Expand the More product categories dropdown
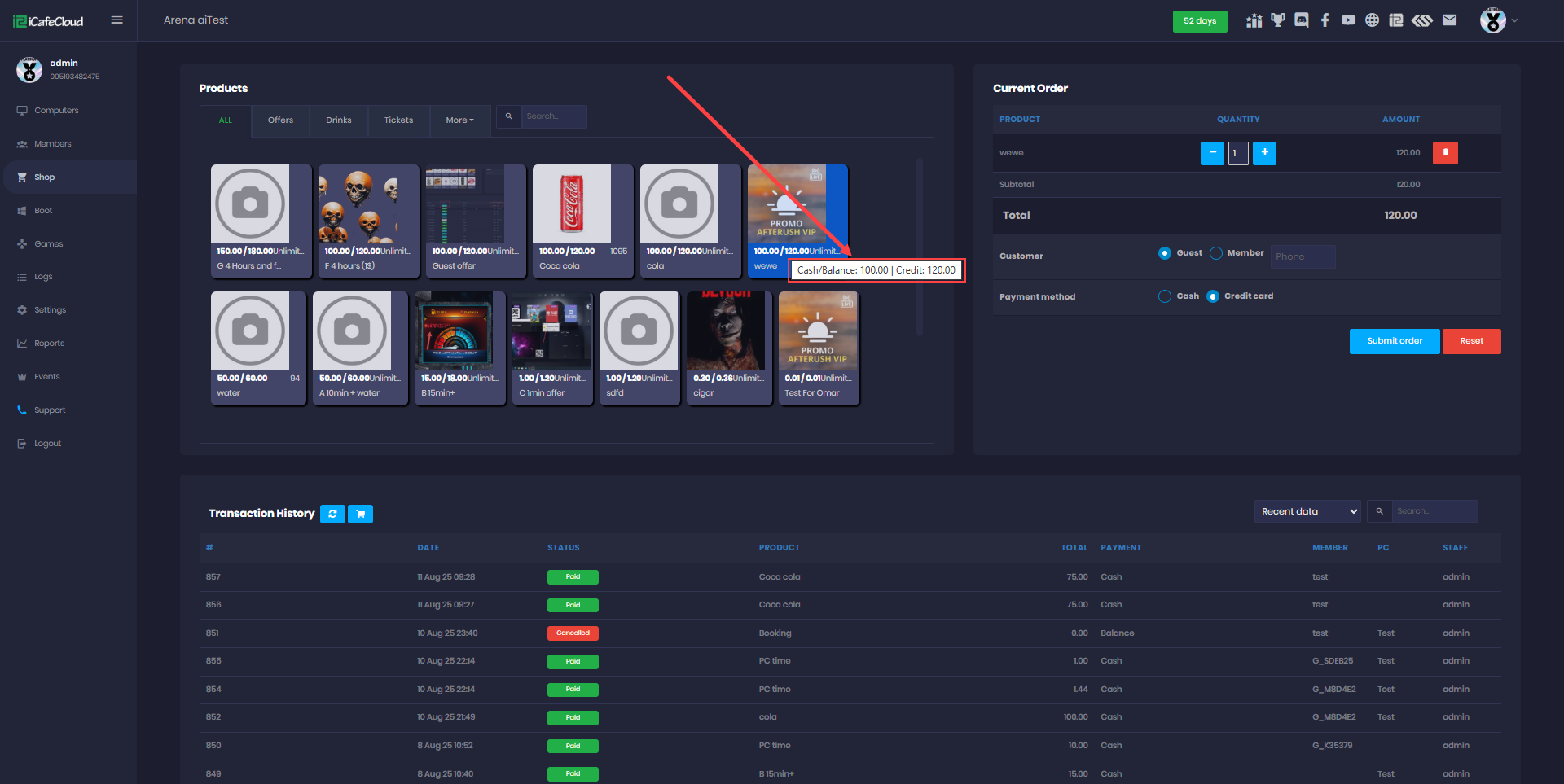The width and height of the screenshot is (1564, 784). [x=459, y=120]
